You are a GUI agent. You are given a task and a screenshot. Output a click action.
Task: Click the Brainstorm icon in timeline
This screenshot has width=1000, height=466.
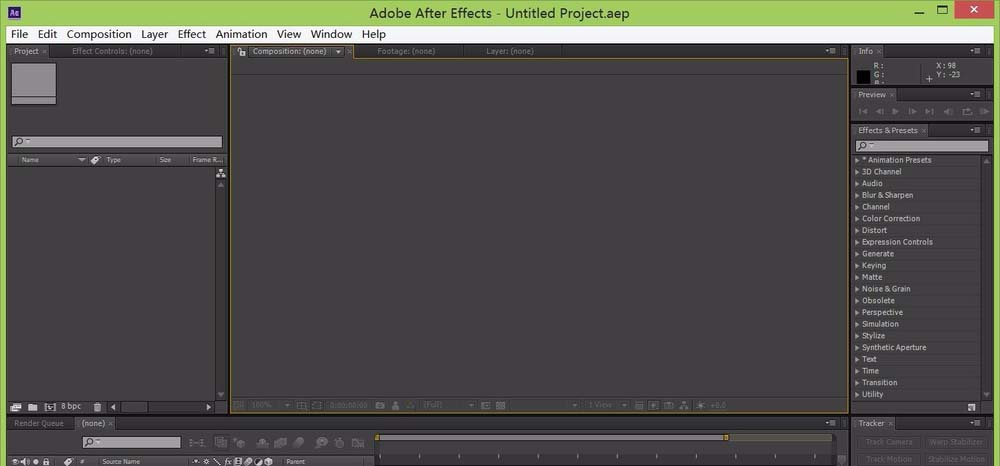321,442
